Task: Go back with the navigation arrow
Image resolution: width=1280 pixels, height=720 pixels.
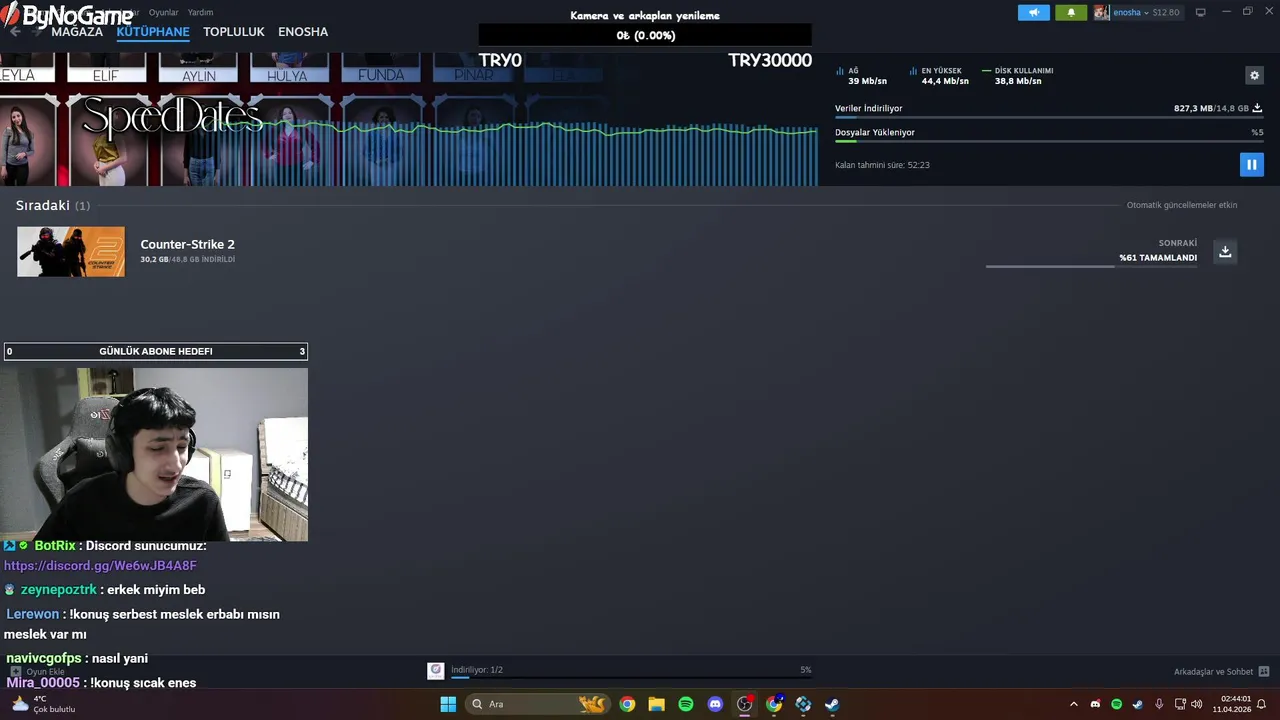Action: coord(15,31)
